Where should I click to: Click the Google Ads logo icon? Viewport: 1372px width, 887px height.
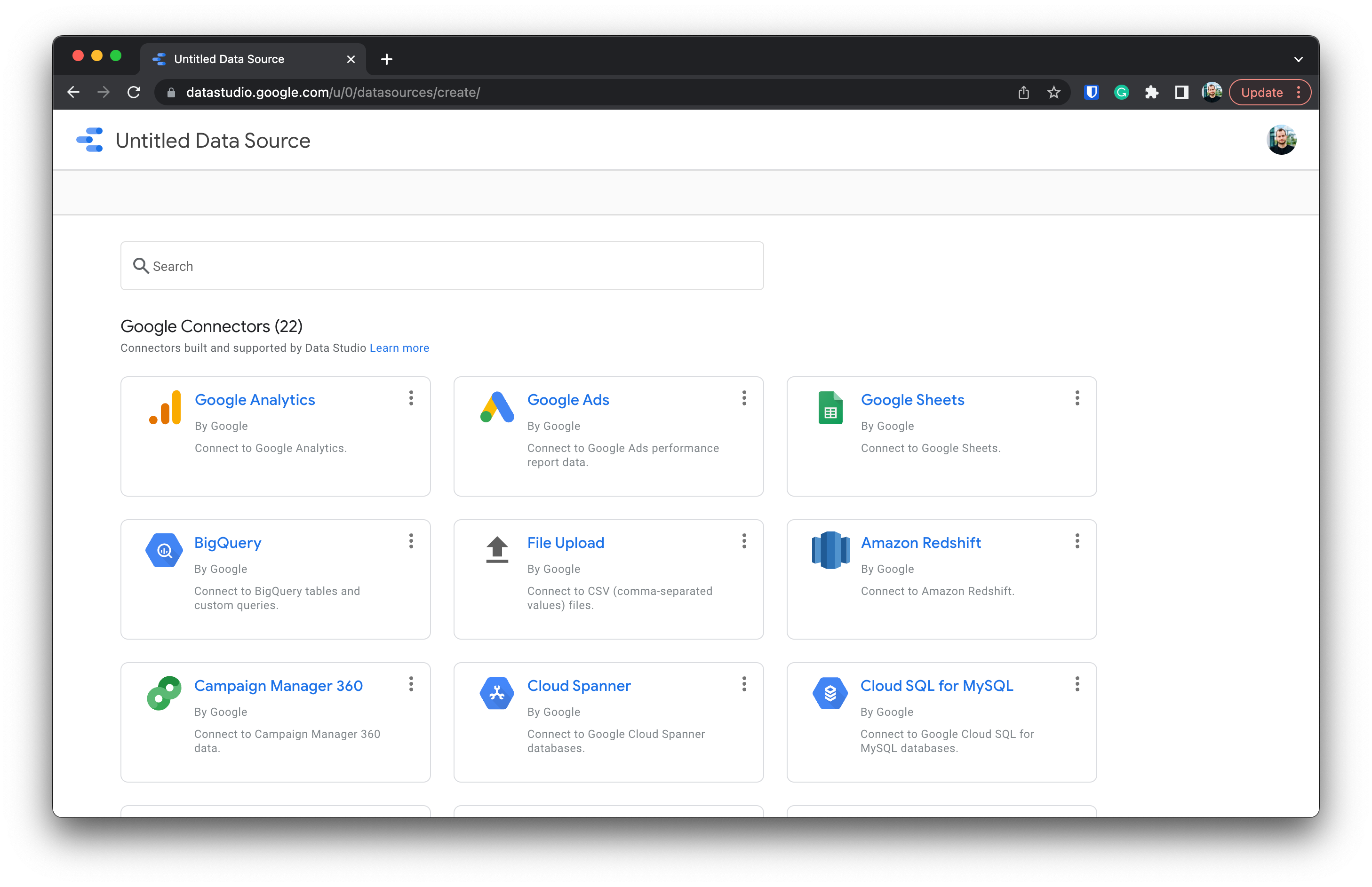pos(497,407)
